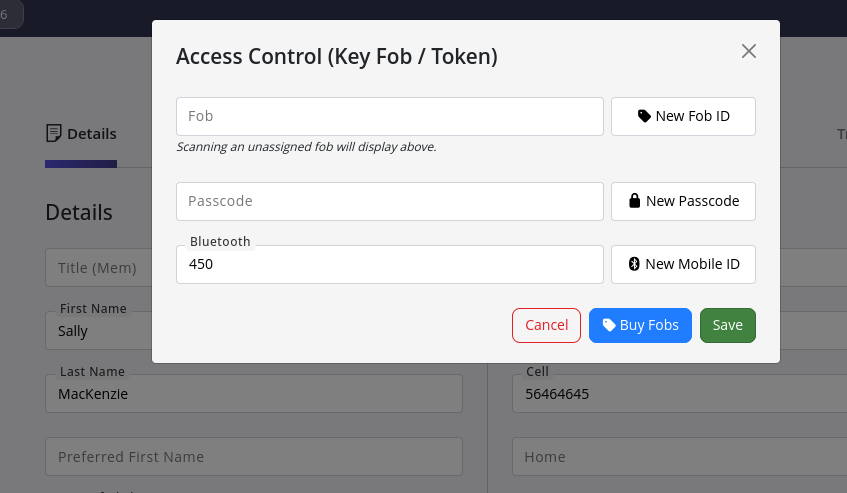This screenshot has height=493, width=847.
Task: Click the Fob input field
Action: [390, 116]
